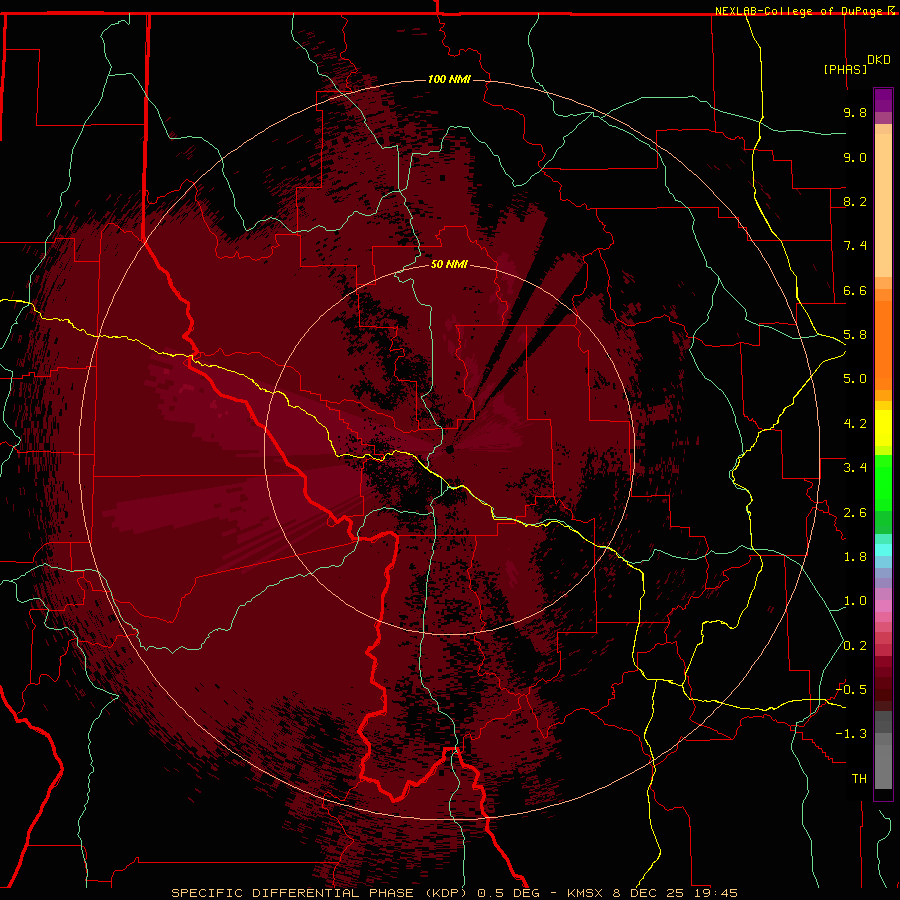The image size is (900, 900).
Task: Click the 8 DEC 25 date text
Action: [x=650, y=893]
